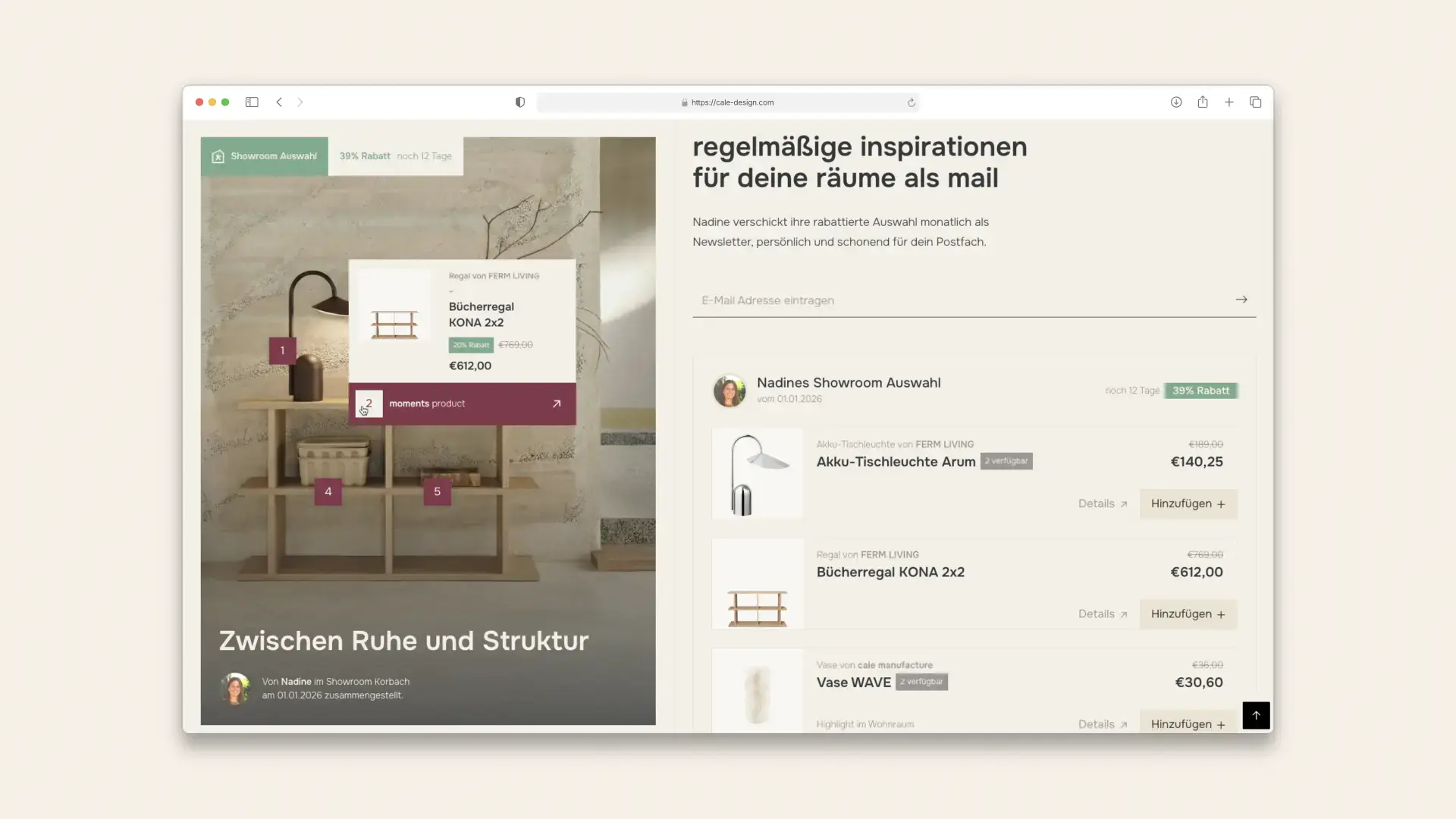Viewport: 1456px width, 819px height.
Task: Click Hinzufügen for Bücherregal KONA 2x2
Action: tap(1188, 614)
